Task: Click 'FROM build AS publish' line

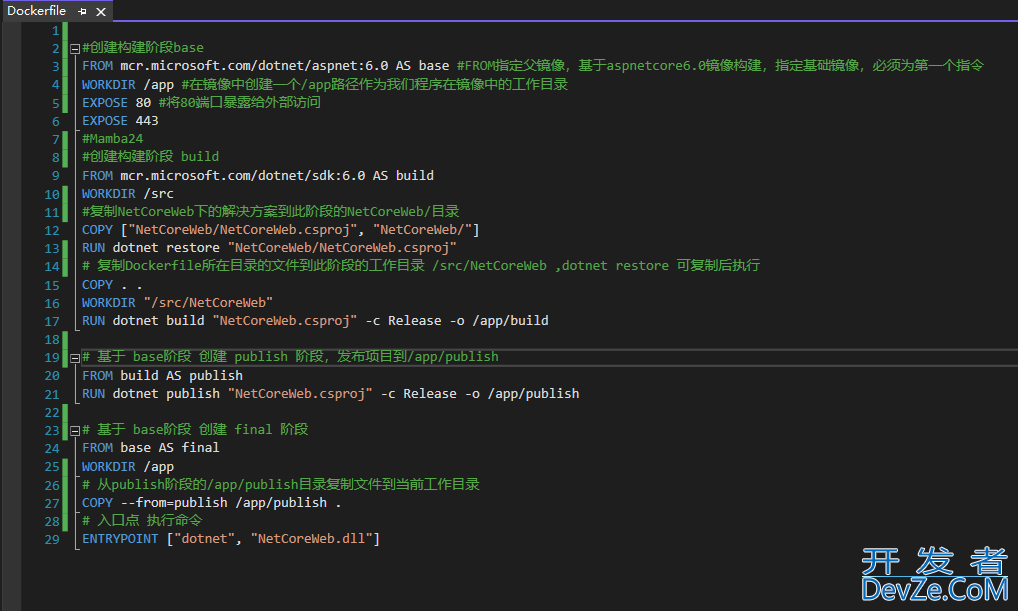Action: click(x=162, y=376)
